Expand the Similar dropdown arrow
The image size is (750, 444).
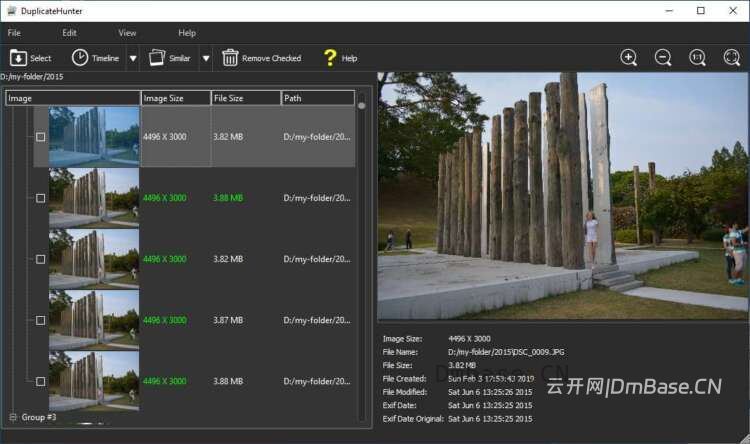(206, 58)
